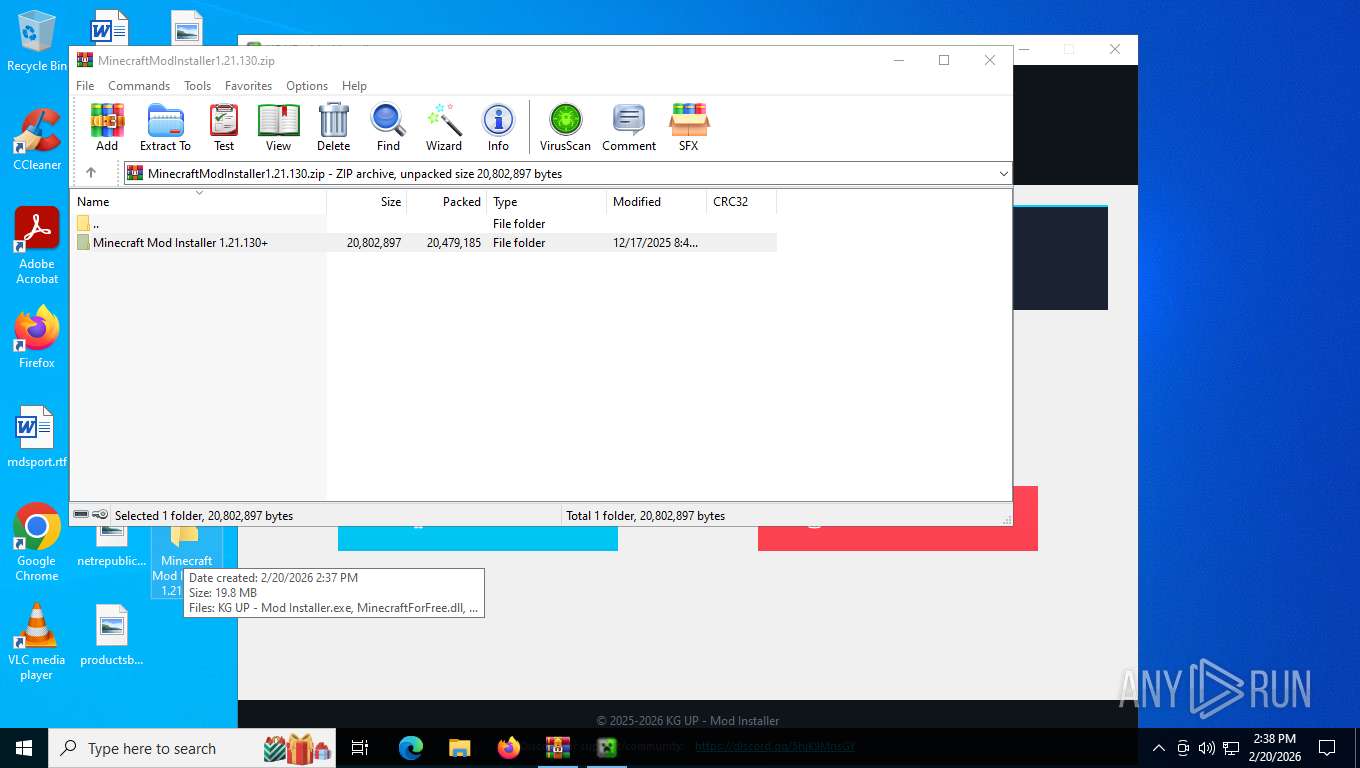Run the Test archive tool

coord(224,127)
